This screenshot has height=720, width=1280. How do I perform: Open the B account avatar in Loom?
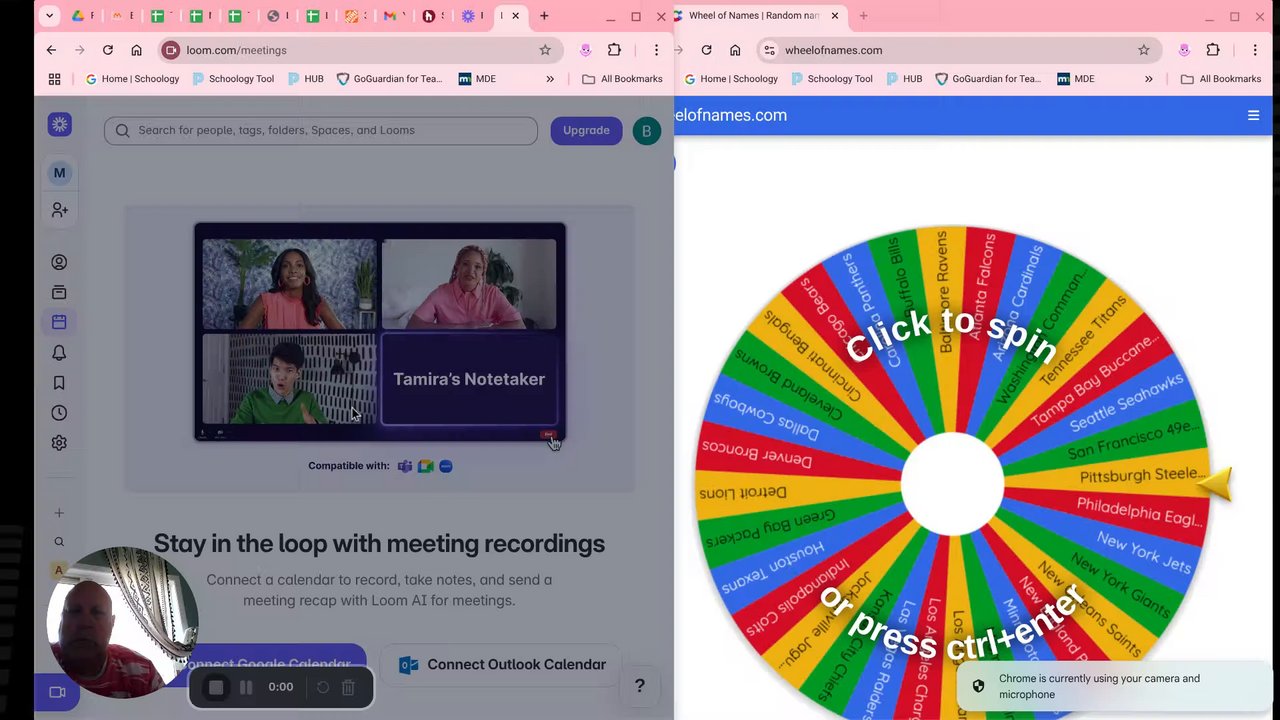(x=646, y=131)
